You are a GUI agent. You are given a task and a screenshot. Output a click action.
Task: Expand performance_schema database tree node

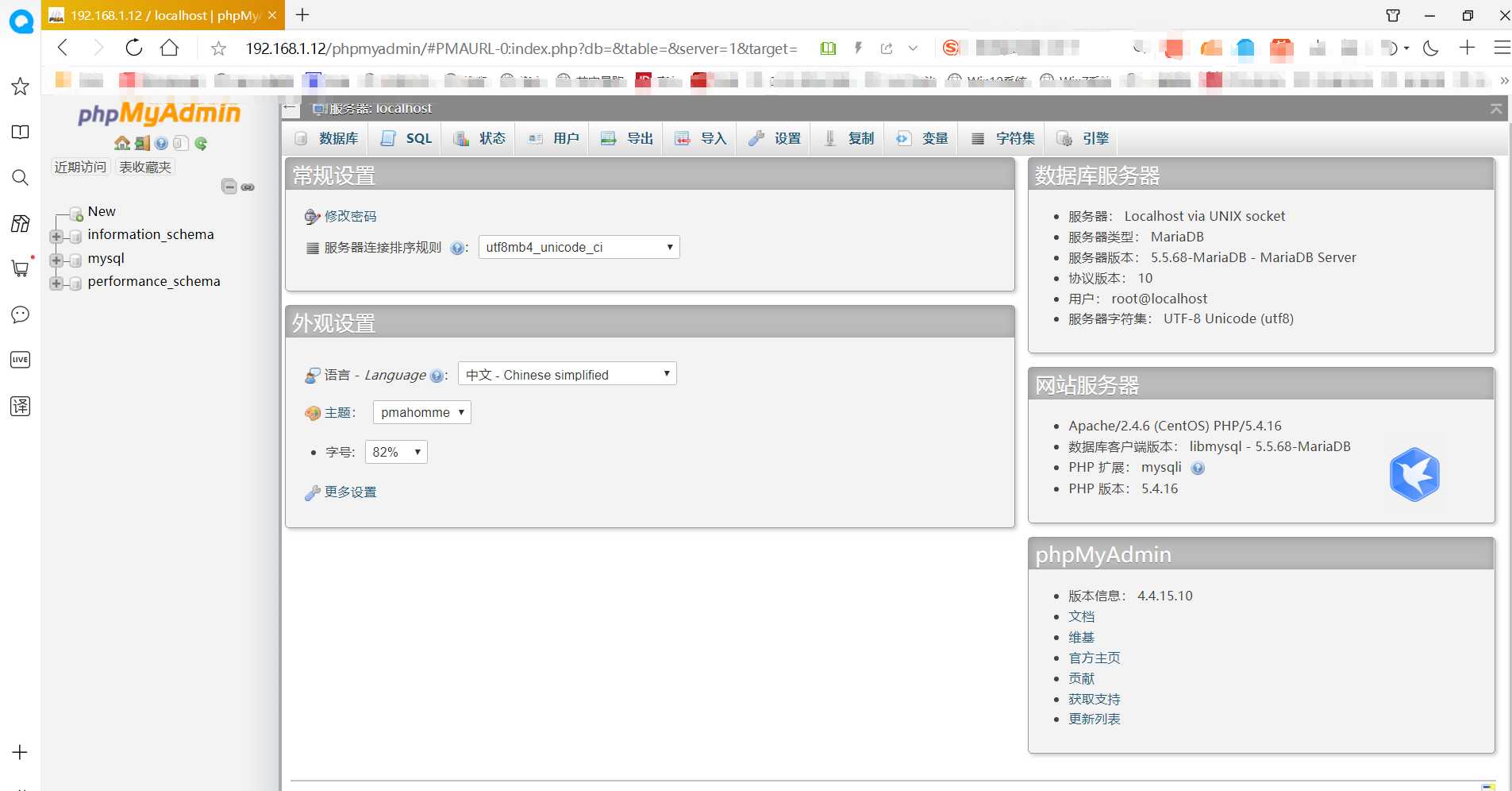tap(56, 283)
